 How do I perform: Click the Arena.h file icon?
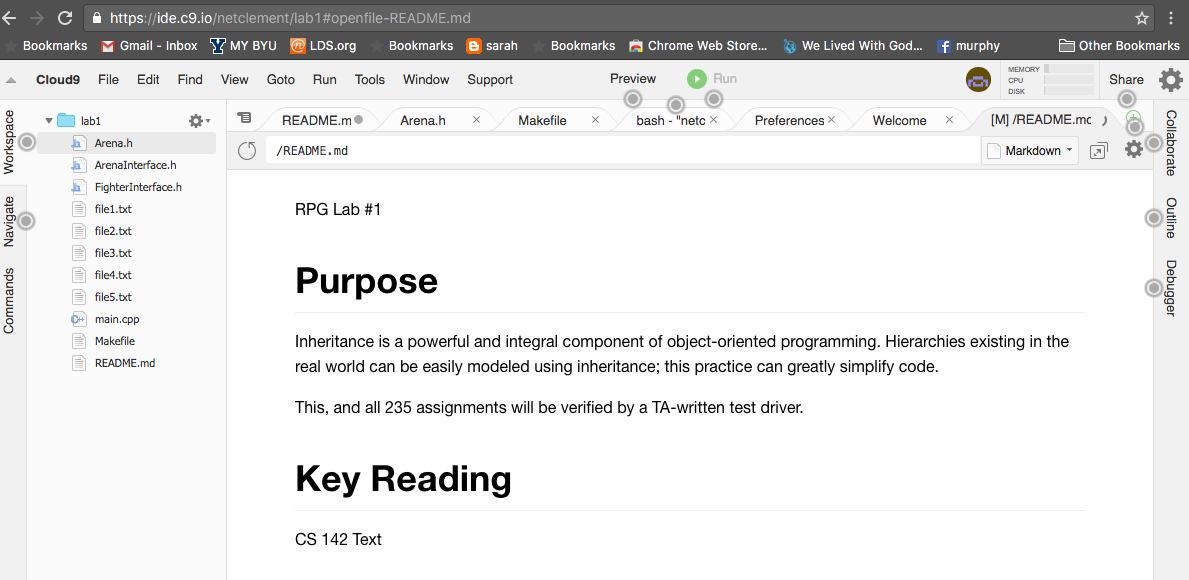point(77,143)
